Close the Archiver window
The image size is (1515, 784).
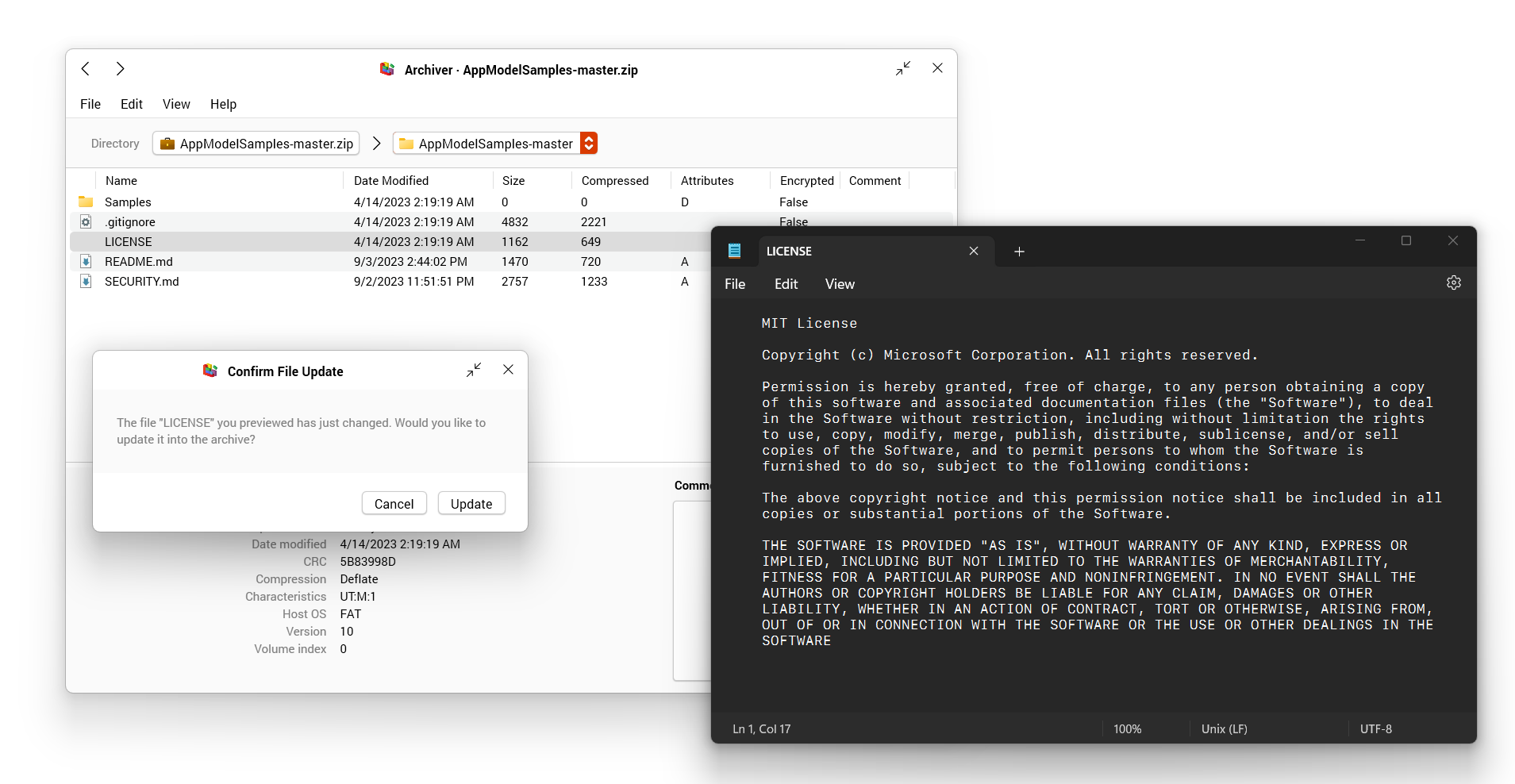pos(937,68)
